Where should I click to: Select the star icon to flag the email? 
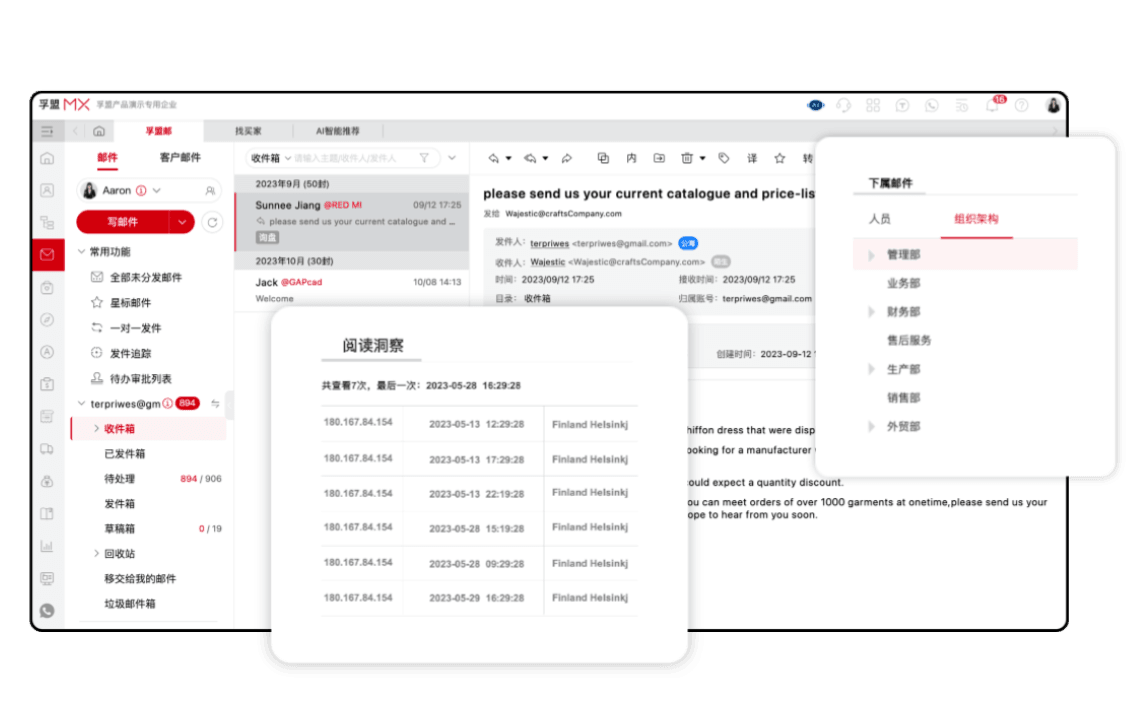779,158
